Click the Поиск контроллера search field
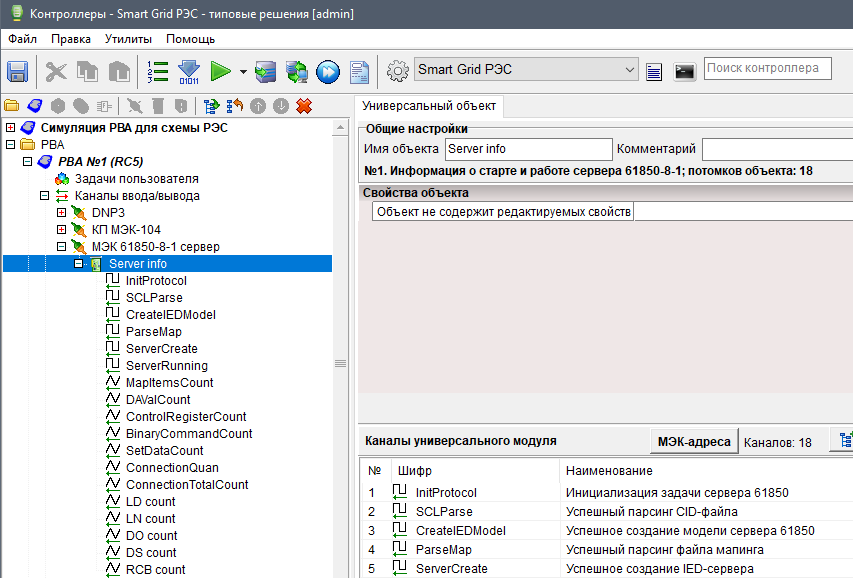Screen dimensions: 853x578 (x=767, y=69)
